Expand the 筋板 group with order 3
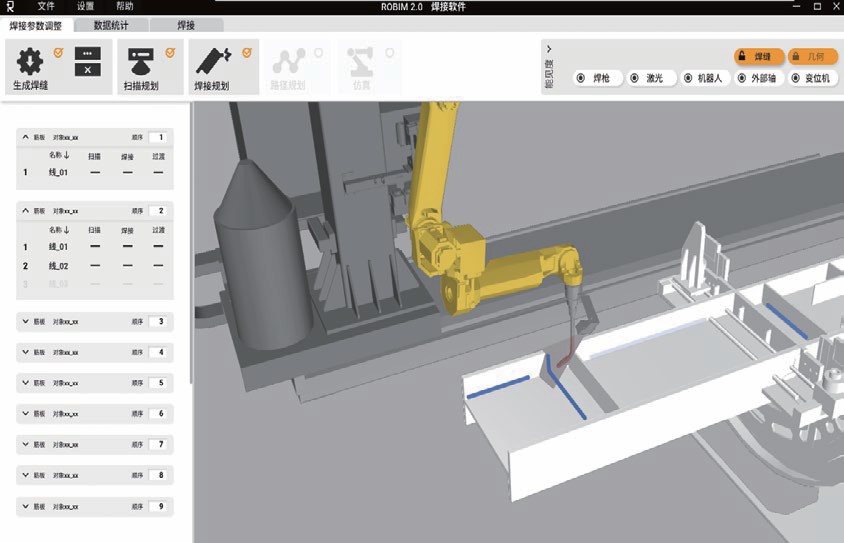Screen dimensions: 844x543 pos(26,322)
